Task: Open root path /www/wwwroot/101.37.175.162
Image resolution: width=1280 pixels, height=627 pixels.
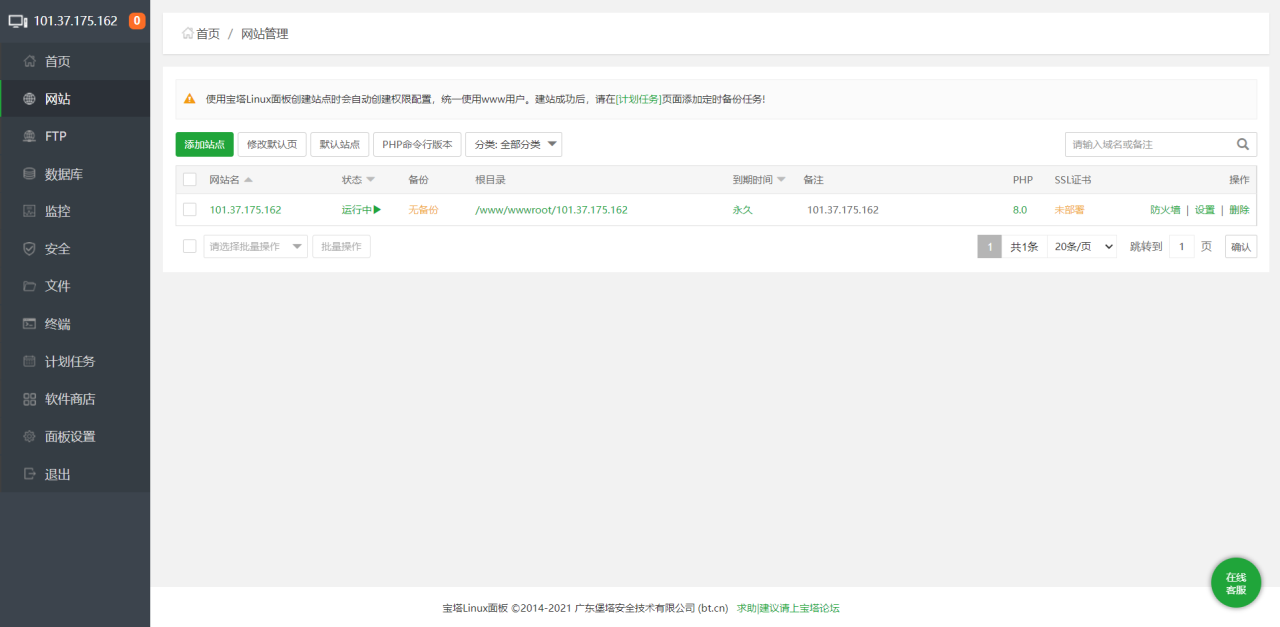Action: tap(551, 210)
